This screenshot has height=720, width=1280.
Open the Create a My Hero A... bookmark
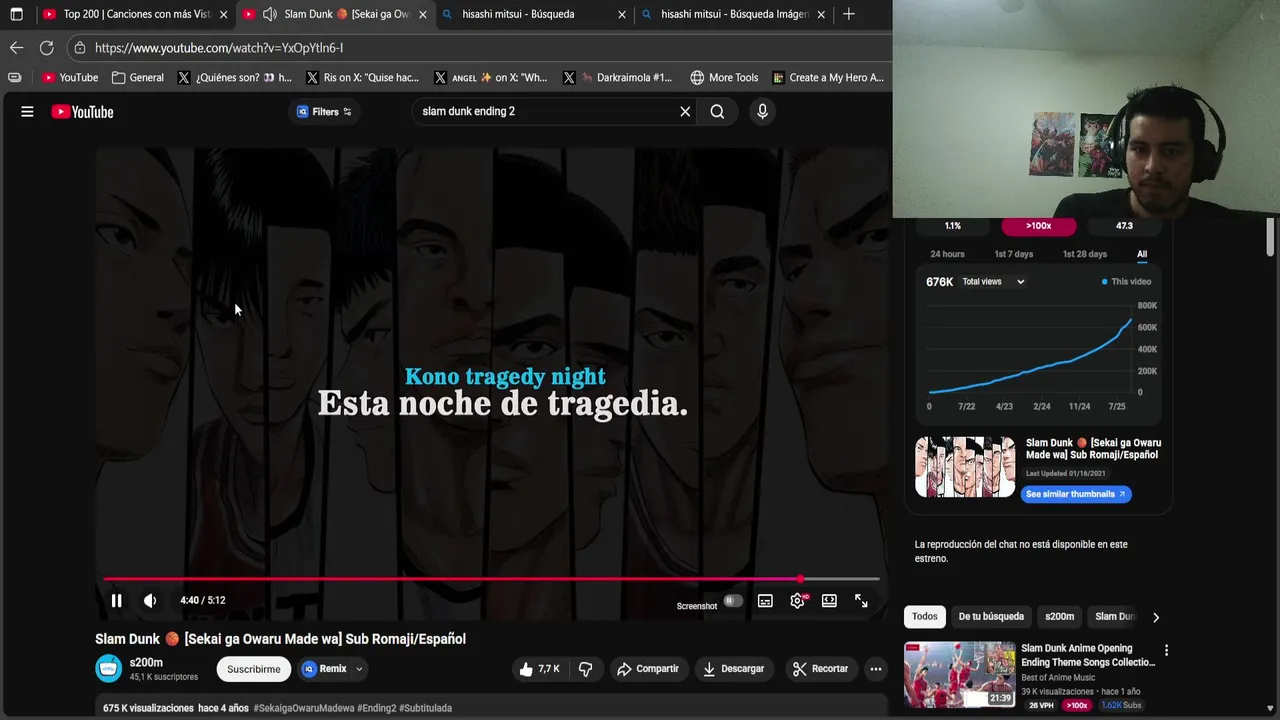point(828,77)
